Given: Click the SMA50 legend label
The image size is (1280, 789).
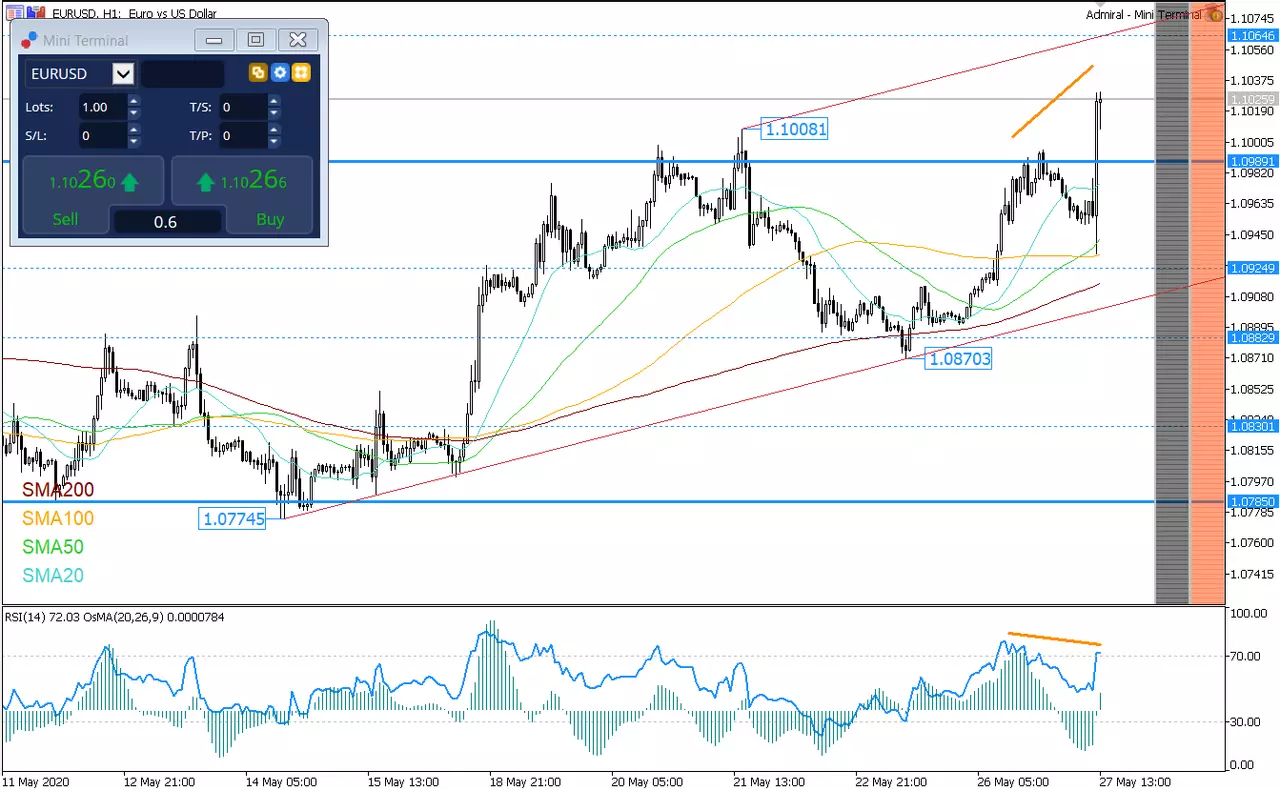Looking at the screenshot, I should [x=53, y=547].
